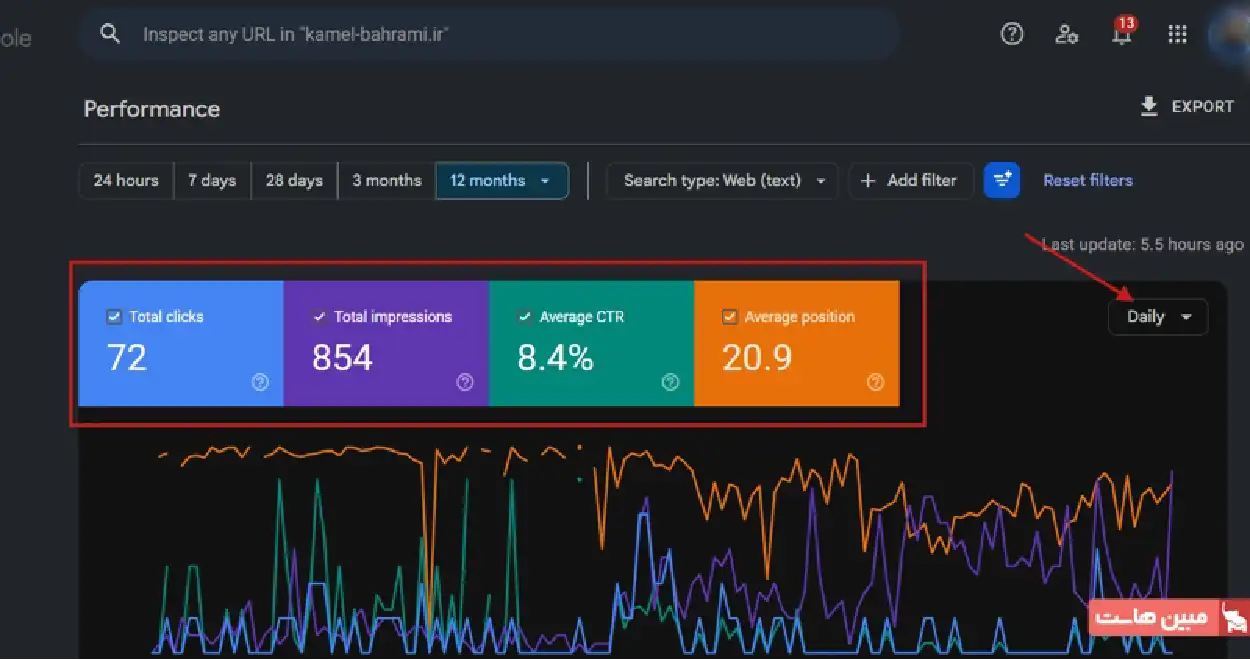Click the Performance page heading
Viewport: 1250px width, 660px height.
coord(152,109)
